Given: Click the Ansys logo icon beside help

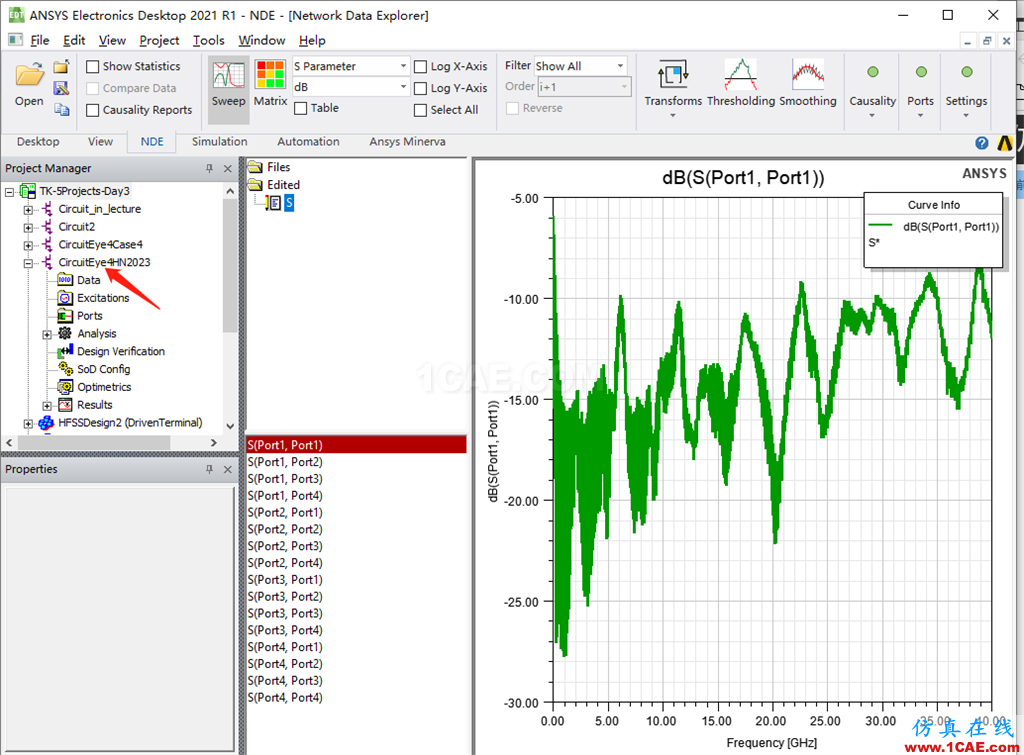Looking at the screenshot, I should pos(1004,143).
